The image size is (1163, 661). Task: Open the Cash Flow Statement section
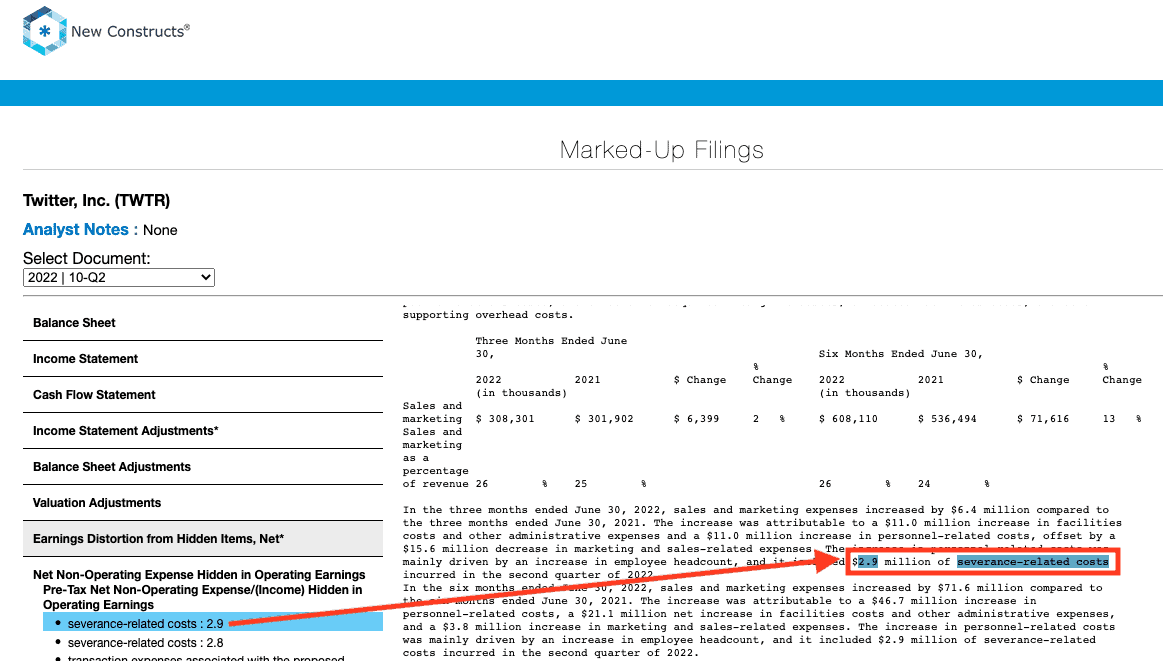pos(203,395)
